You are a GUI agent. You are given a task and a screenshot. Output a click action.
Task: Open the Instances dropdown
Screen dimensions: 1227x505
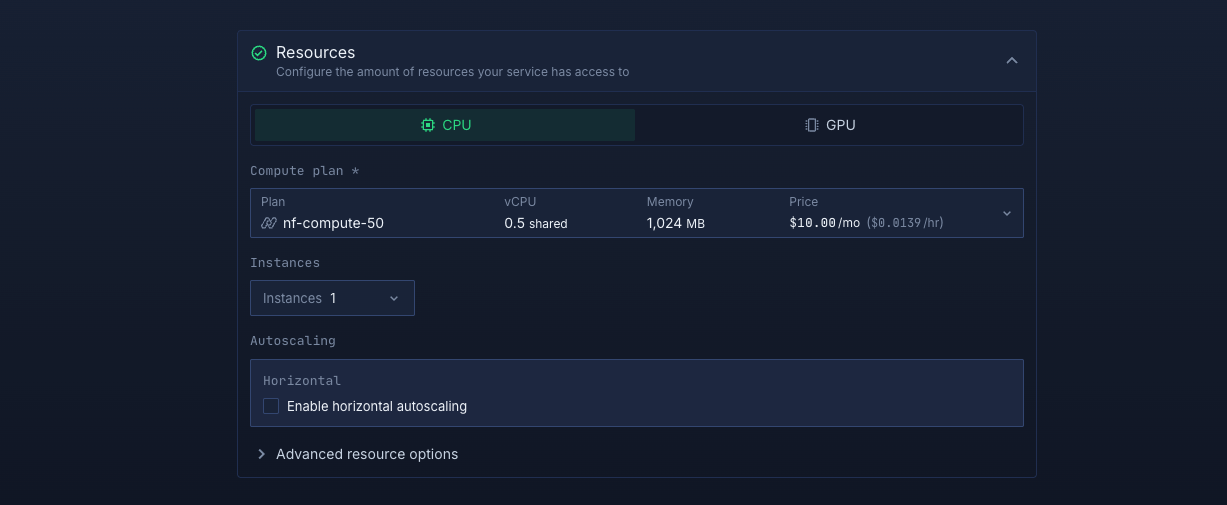click(x=332, y=298)
